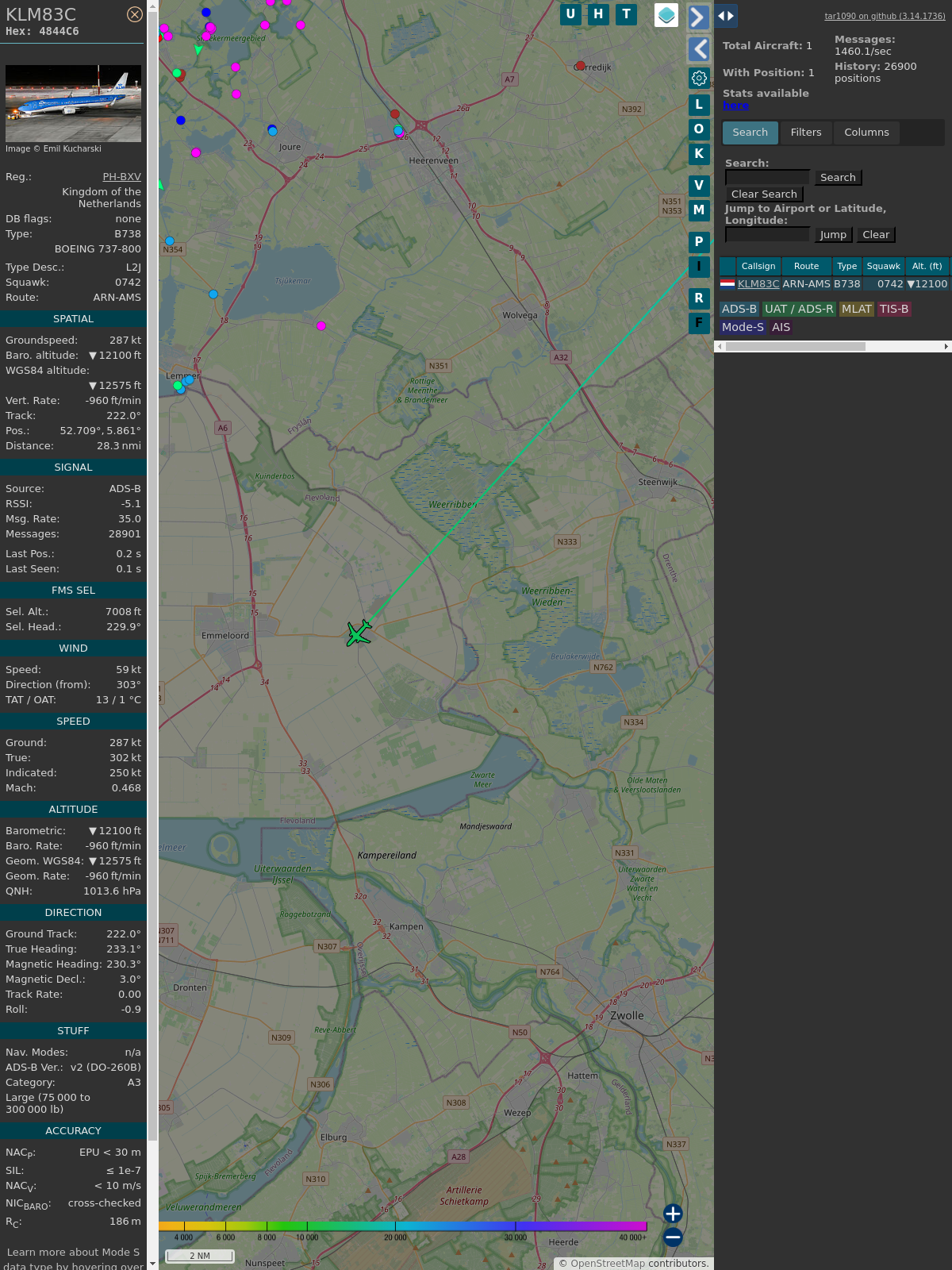Click the scrollbar right arrow

(x=946, y=347)
